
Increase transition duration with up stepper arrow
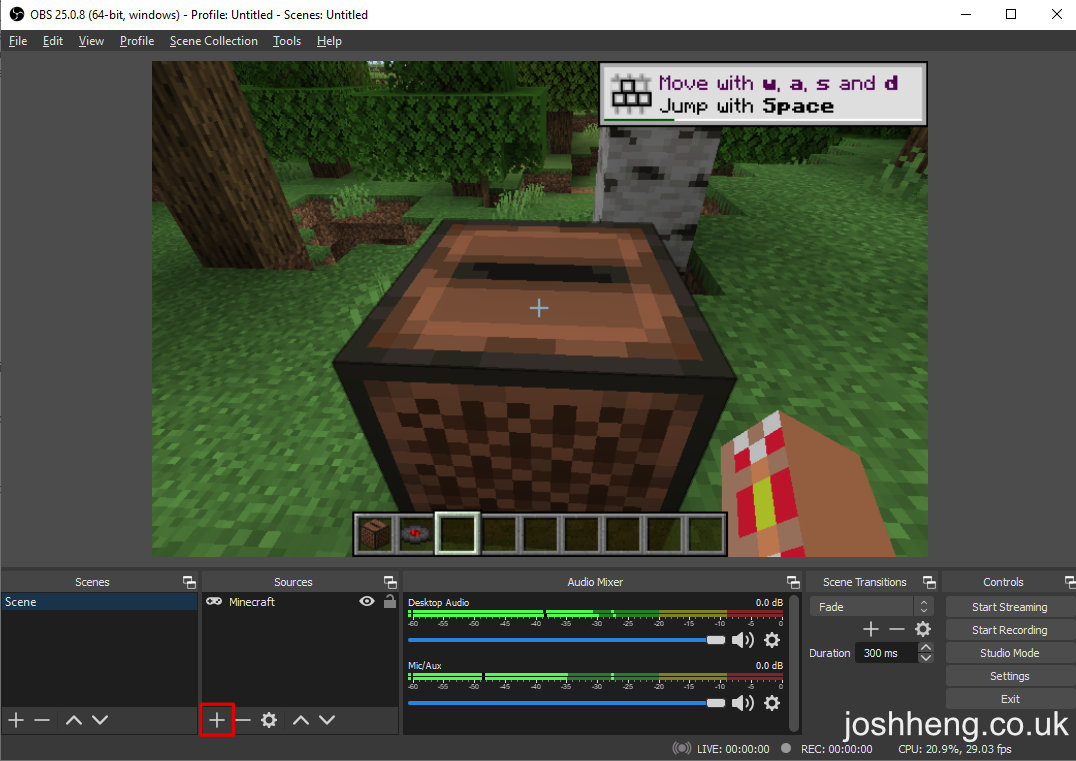click(925, 647)
